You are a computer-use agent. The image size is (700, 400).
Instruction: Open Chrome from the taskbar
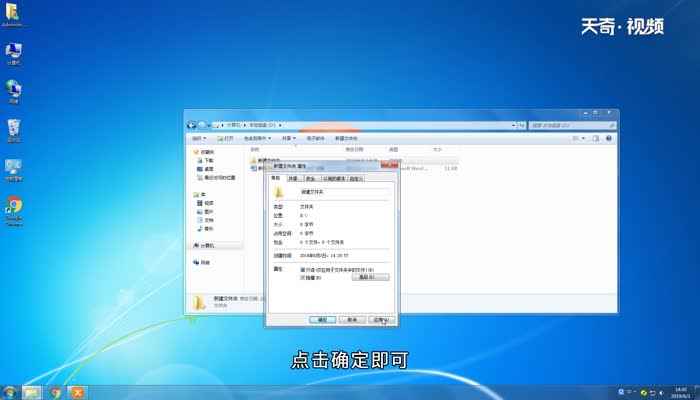click(x=55, y=393)
